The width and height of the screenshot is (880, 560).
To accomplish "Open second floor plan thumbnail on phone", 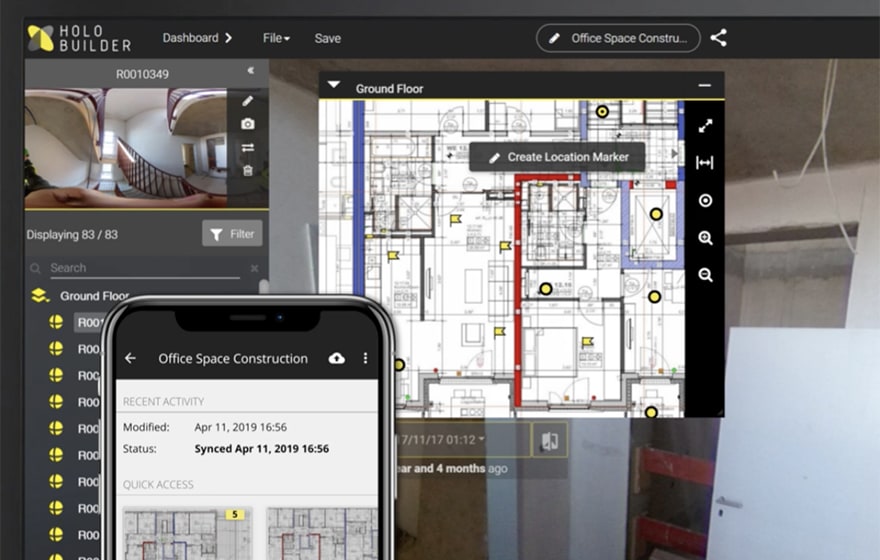I will click(x=322, y=534).
